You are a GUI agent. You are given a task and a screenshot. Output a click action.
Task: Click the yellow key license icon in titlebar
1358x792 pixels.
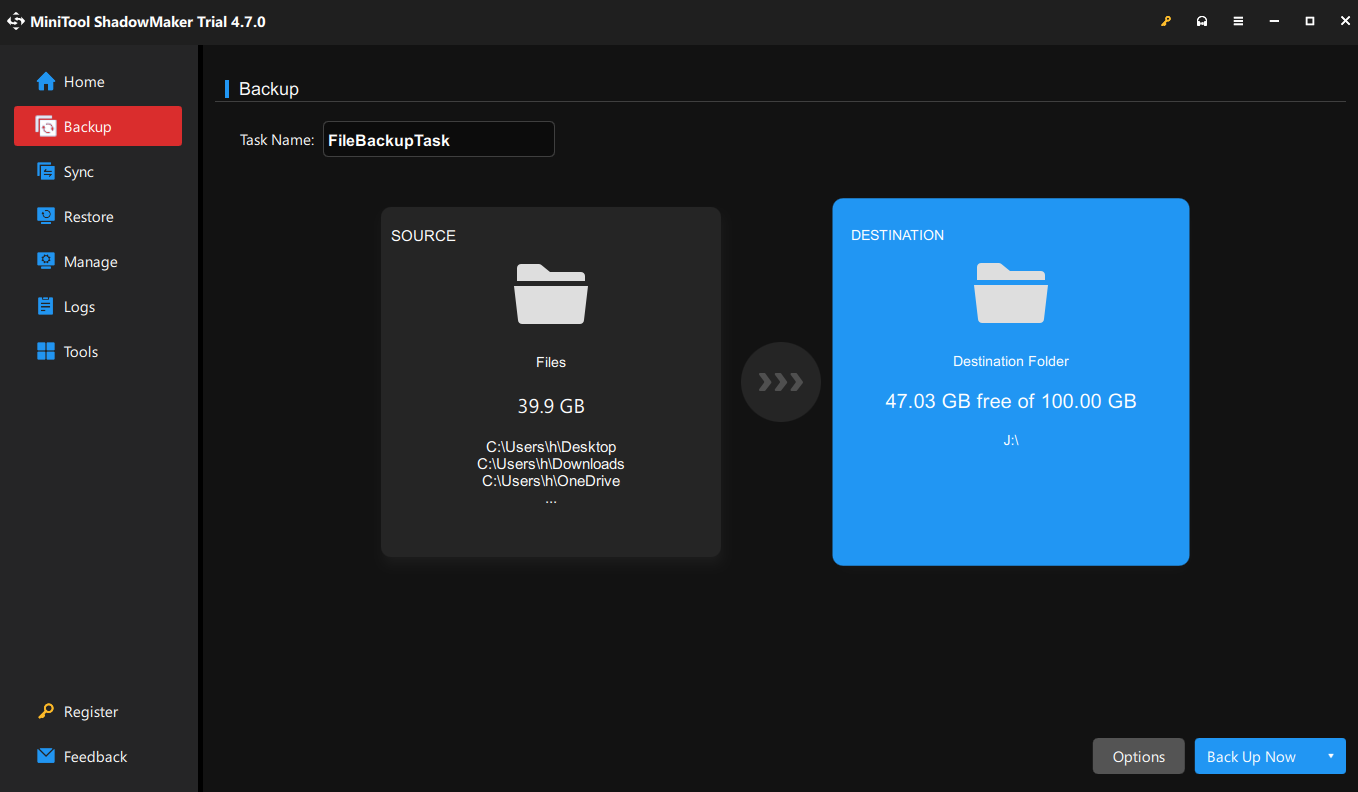pyautogui.click(x=1166, y=20)
